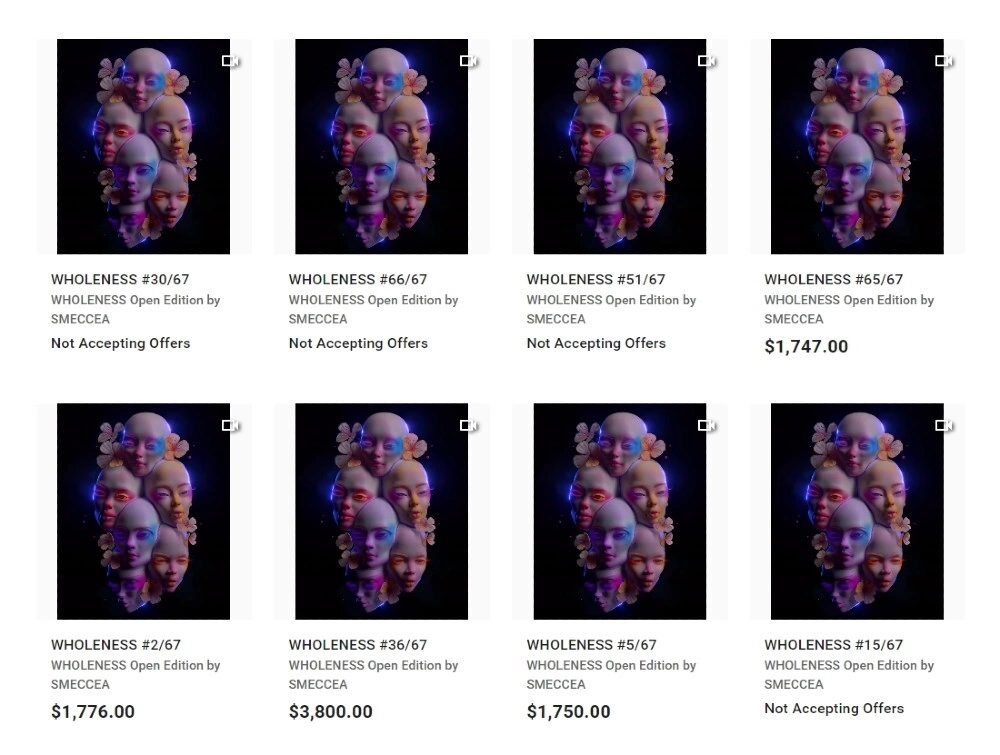The width and height of the screenshot is (1000, 755).
Task: Click video icon on WHOLENESS #2/67 card
Action: point(231,426)
